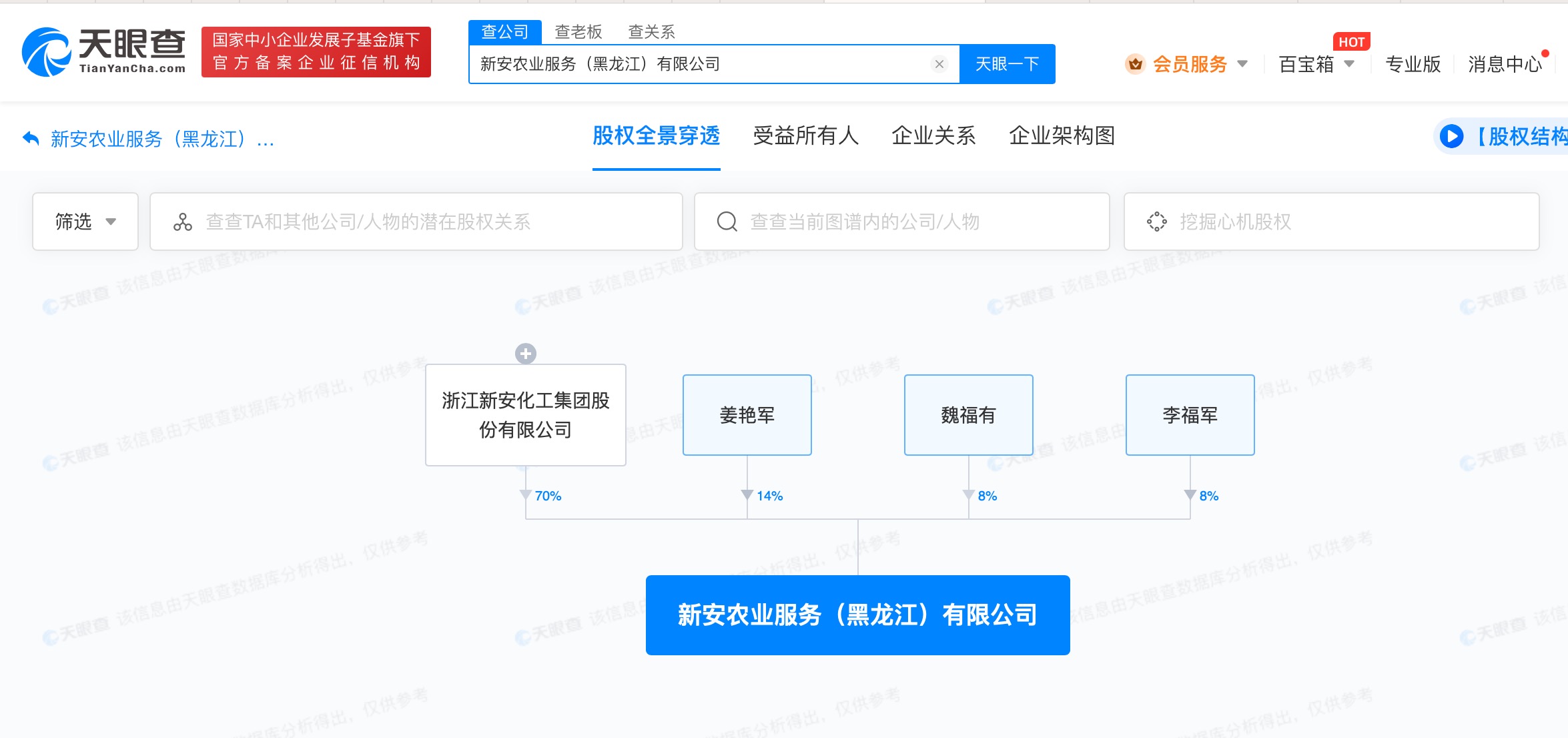1568x738 pixels.
Task: Click the crown icon beside 会员服务
Action: click(x=1135, y=64)
